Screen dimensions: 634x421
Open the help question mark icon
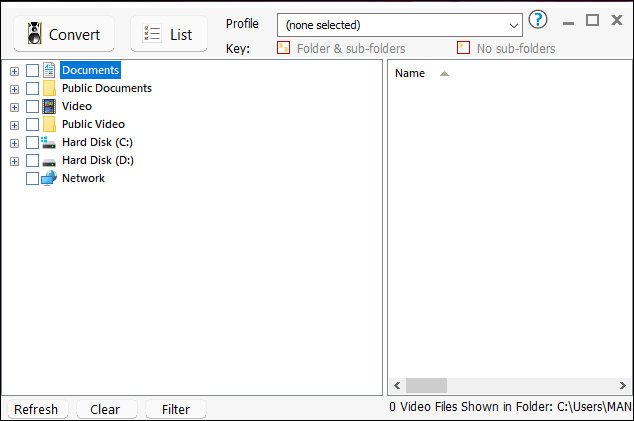(x=538, y=19)
